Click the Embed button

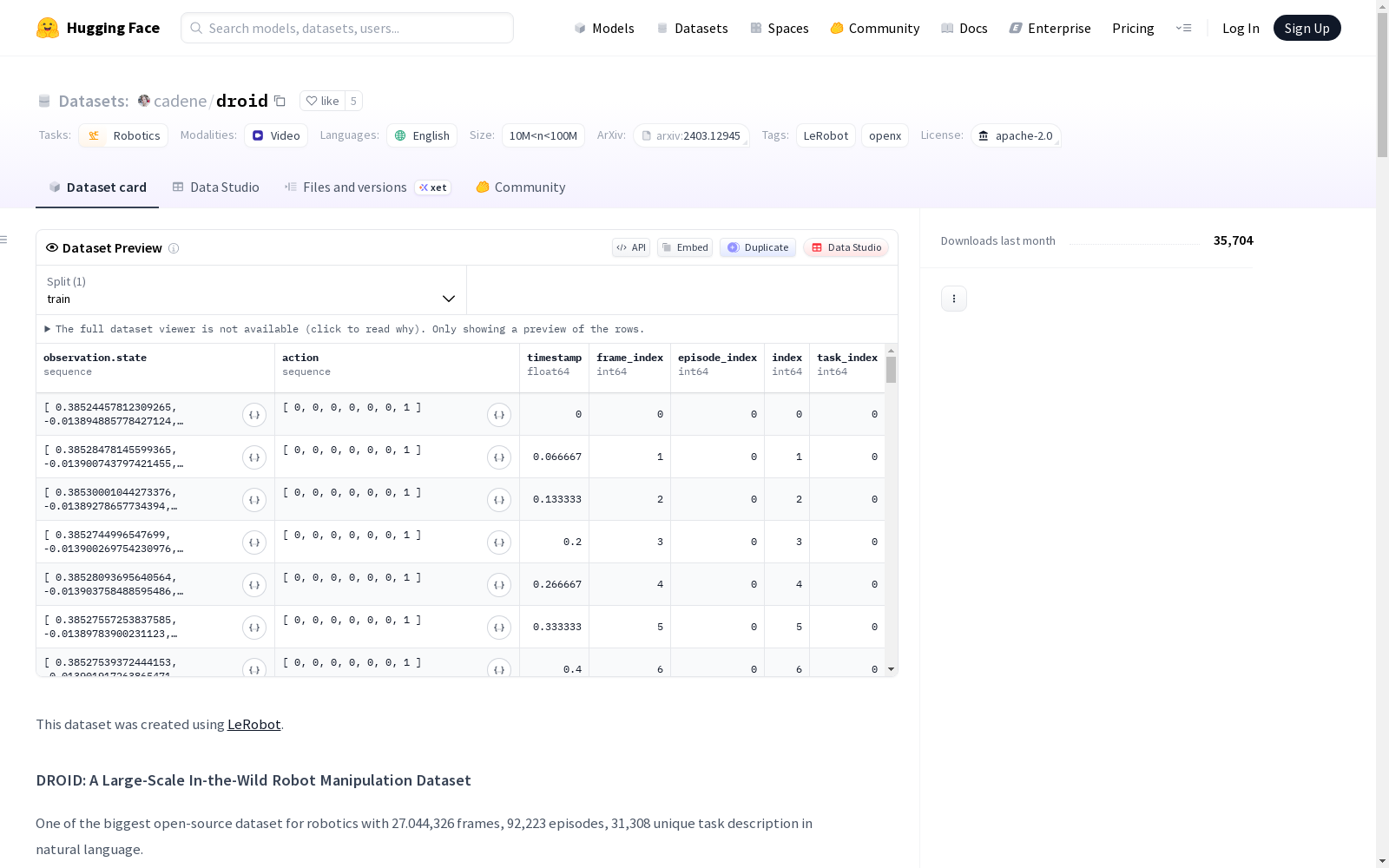pyautogui.click(x=685, y=247)
